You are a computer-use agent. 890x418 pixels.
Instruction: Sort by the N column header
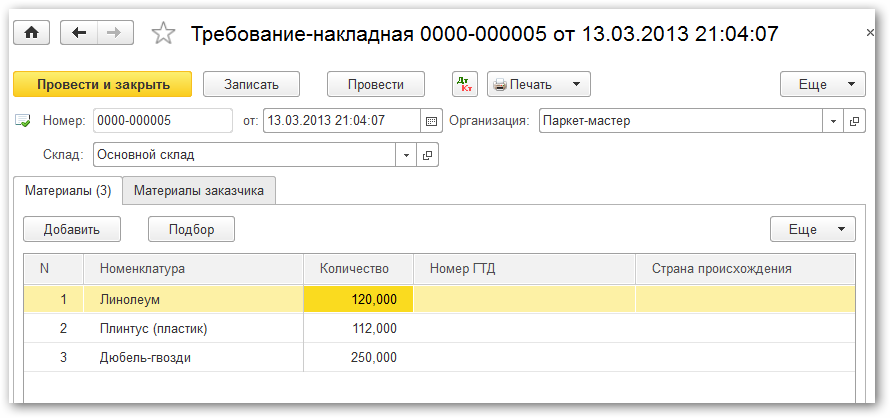(53, 269)
